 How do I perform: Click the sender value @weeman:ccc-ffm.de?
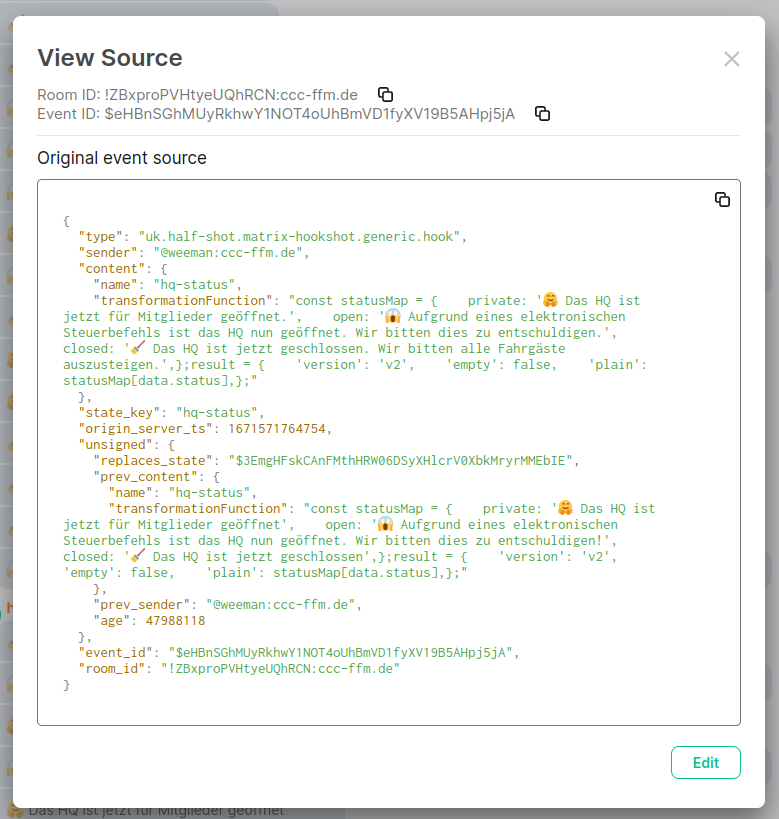[x=228, y=253]
